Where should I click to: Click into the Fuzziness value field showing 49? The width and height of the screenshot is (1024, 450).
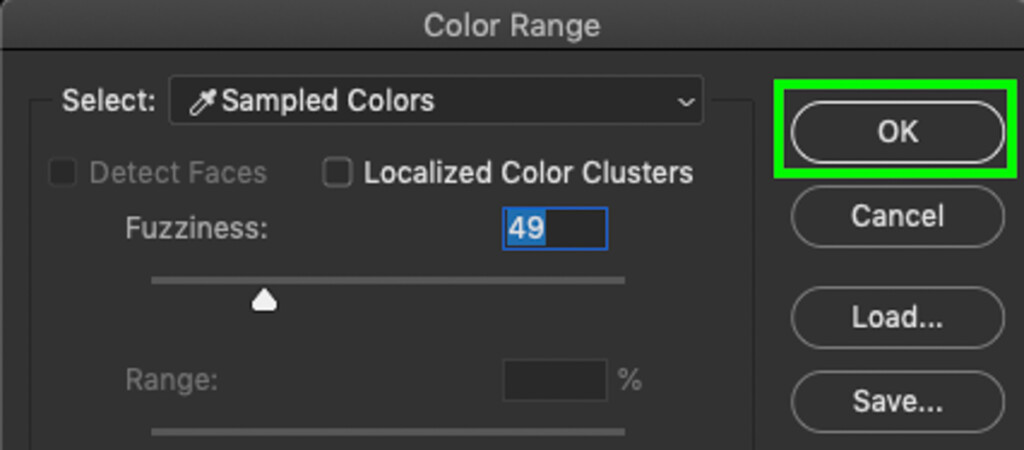pyautogui.click(x=555, y=229)
